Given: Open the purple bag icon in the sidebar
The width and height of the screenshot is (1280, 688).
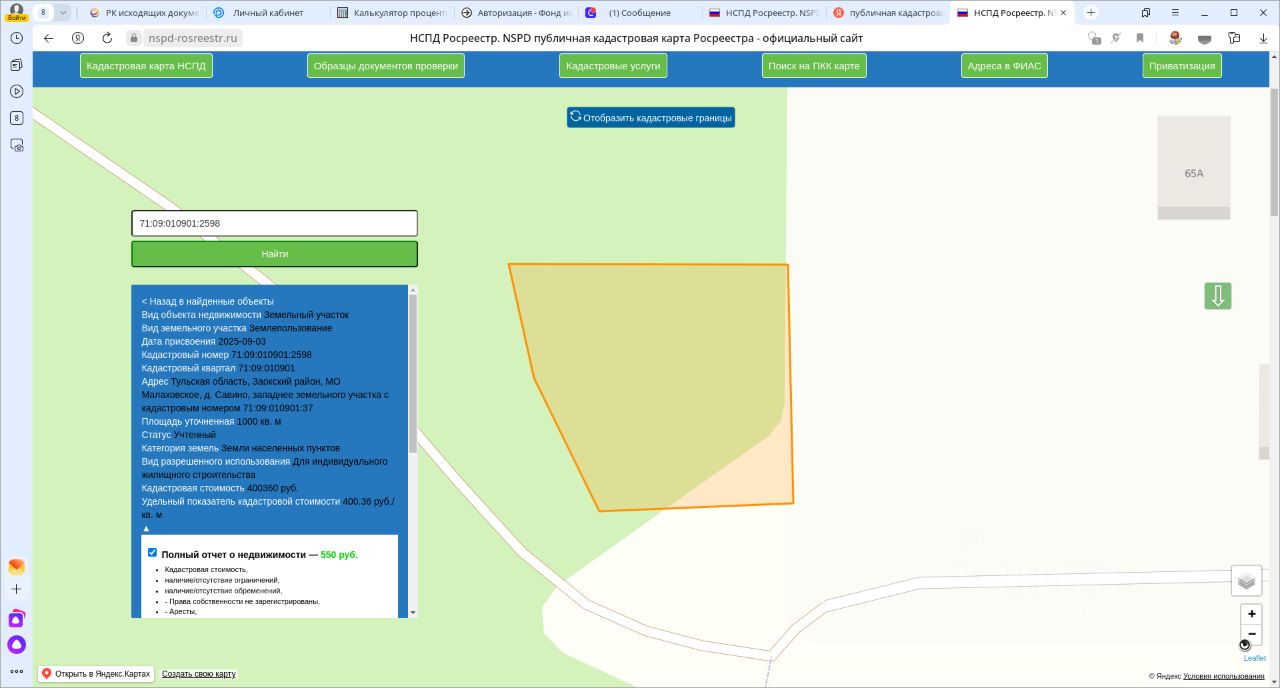Looking at the screenshot, I should coord(16,619).
